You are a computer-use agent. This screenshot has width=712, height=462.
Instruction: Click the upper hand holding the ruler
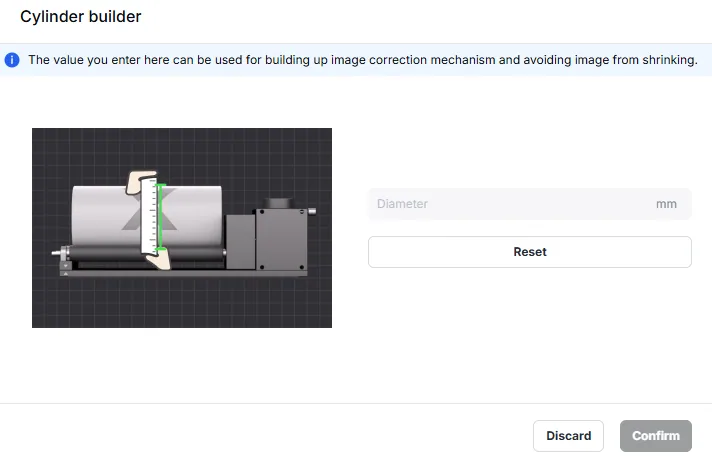point(140,181)
